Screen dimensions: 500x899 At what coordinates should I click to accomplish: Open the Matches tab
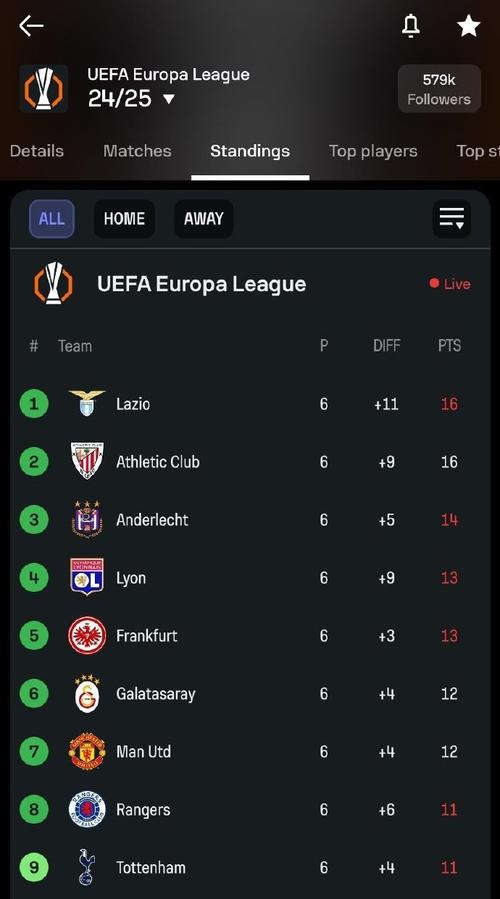tap(137, 151)
